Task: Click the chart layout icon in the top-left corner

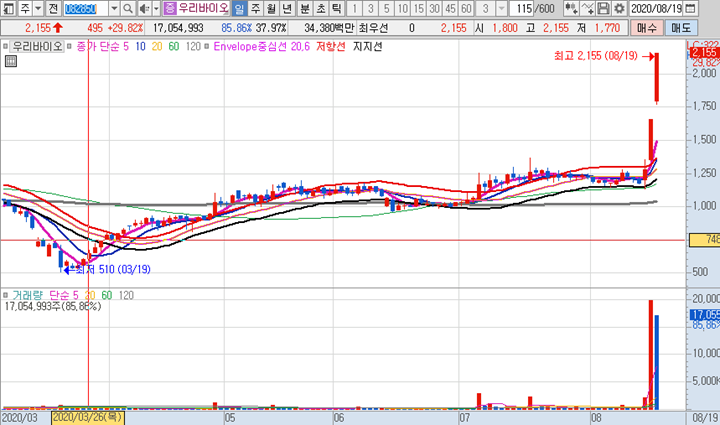Action: (8, 8)
